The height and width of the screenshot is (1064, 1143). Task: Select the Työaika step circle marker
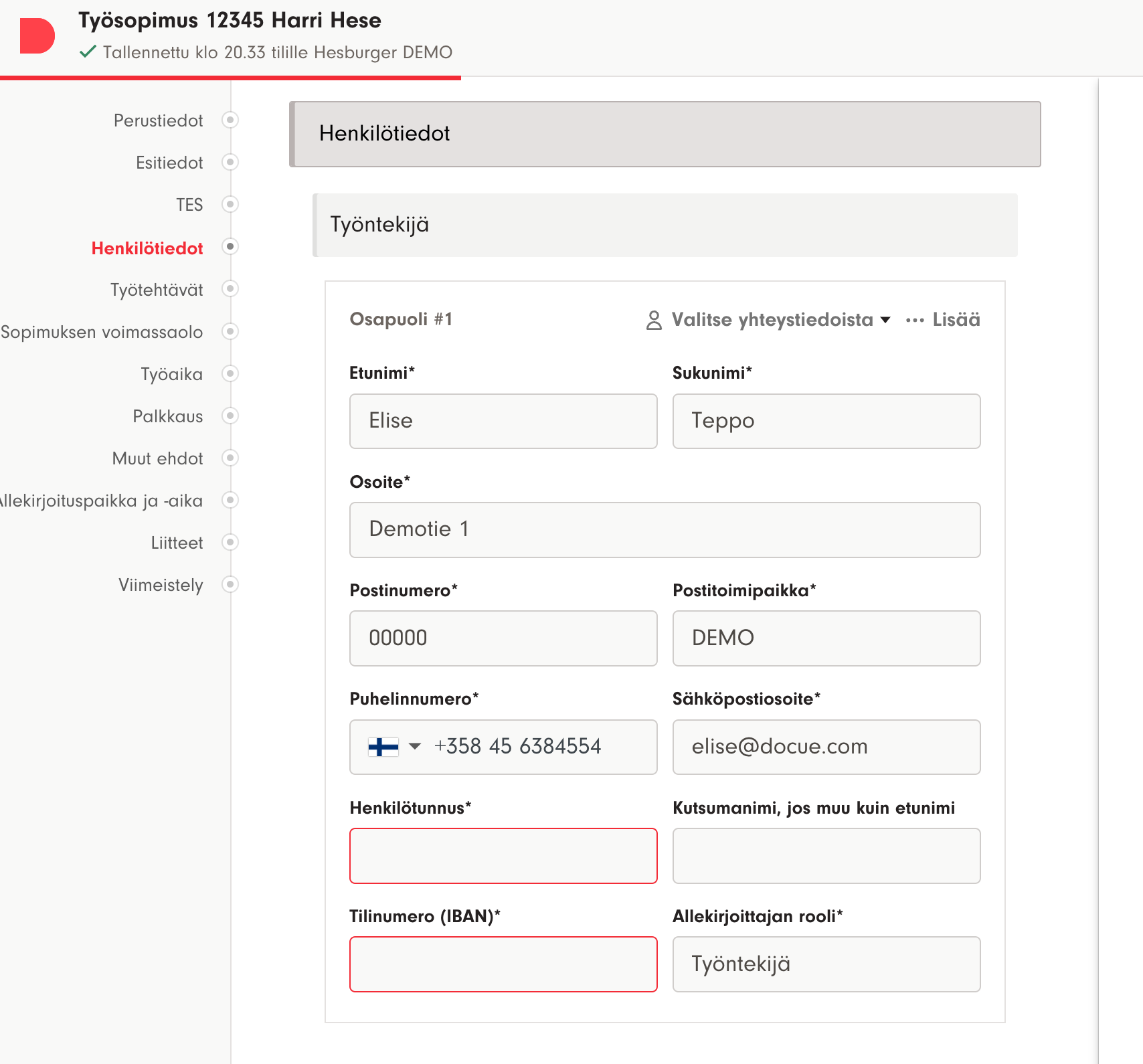(x=230, y=373)
